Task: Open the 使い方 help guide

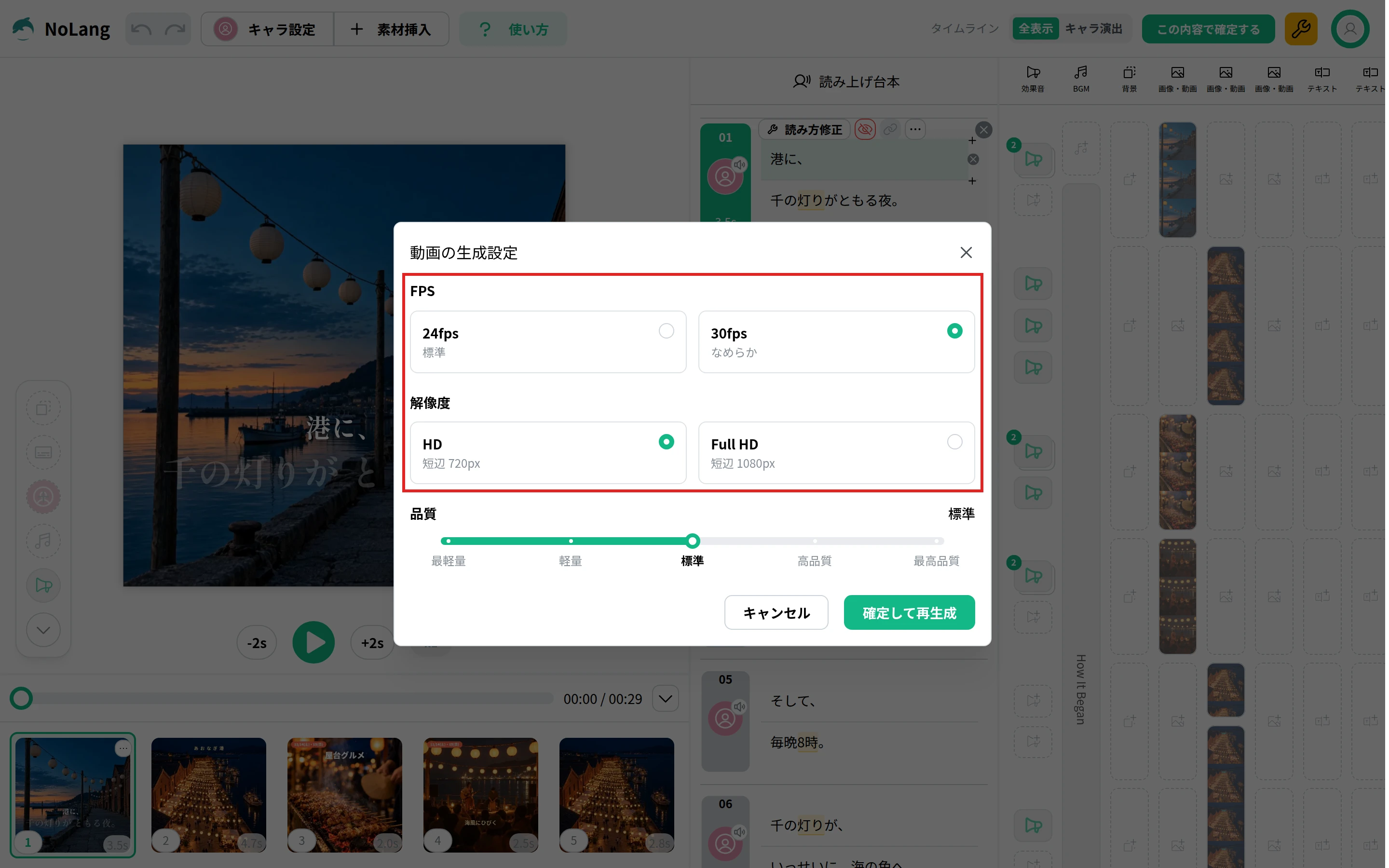Action: 513,29
